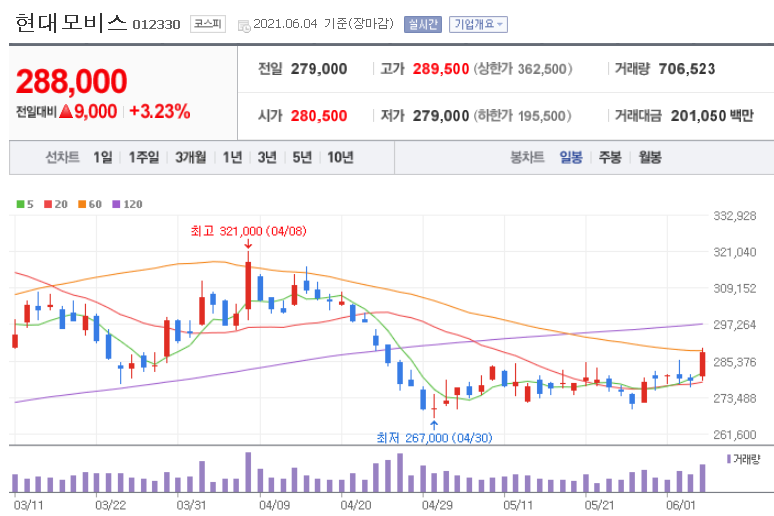
Task: Click the red 20-day moving average swatch
Action: tap(48, 204)
